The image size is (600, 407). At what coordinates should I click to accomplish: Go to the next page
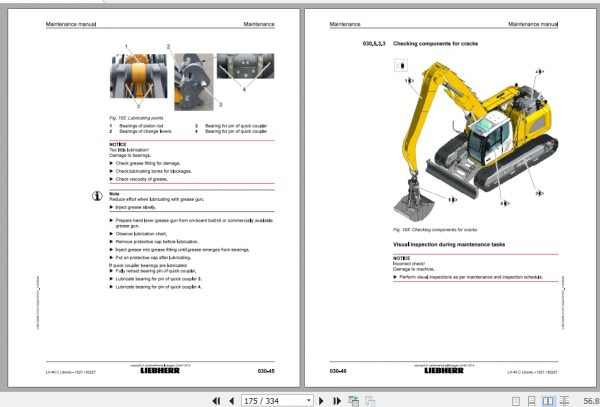coord(321,400)
